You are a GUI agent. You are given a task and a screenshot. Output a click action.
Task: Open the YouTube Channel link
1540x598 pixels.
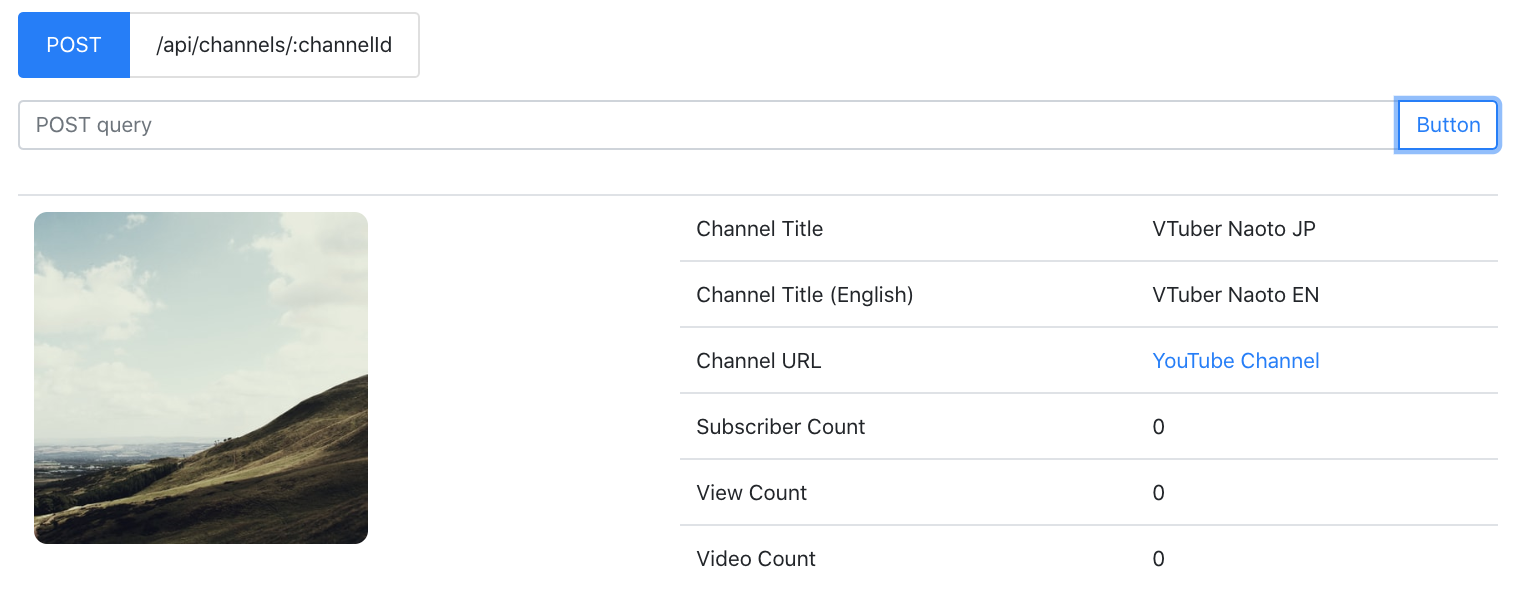[x=1236, y=361]
